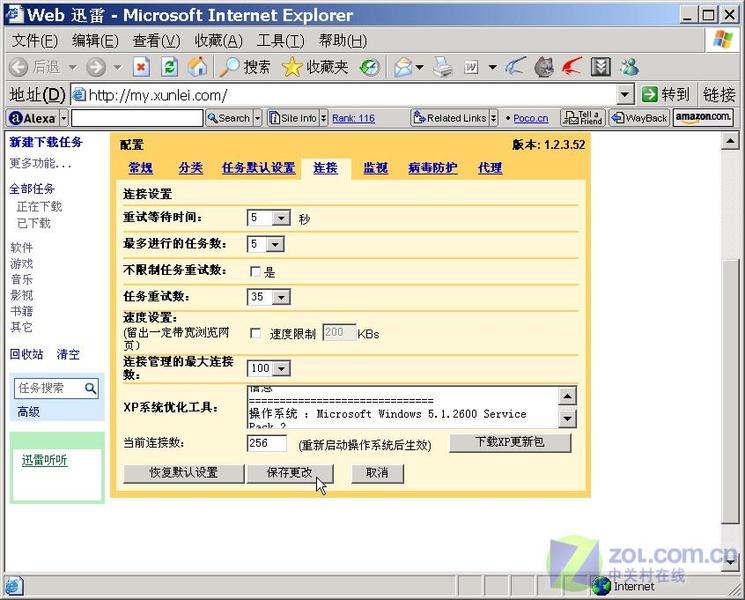Open the 任务重试数 dropdown showing 35
The width and height of the screenshot is (745, 600).
(x=281, y=297)
